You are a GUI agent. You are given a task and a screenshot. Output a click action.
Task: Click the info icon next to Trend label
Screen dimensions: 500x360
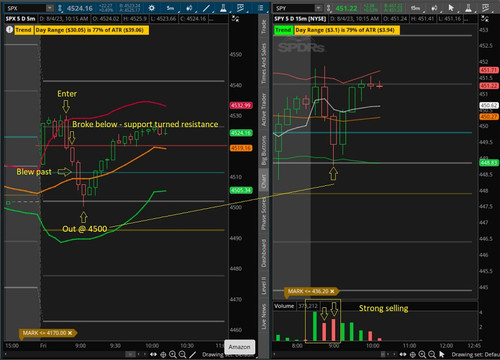[9, 30]
